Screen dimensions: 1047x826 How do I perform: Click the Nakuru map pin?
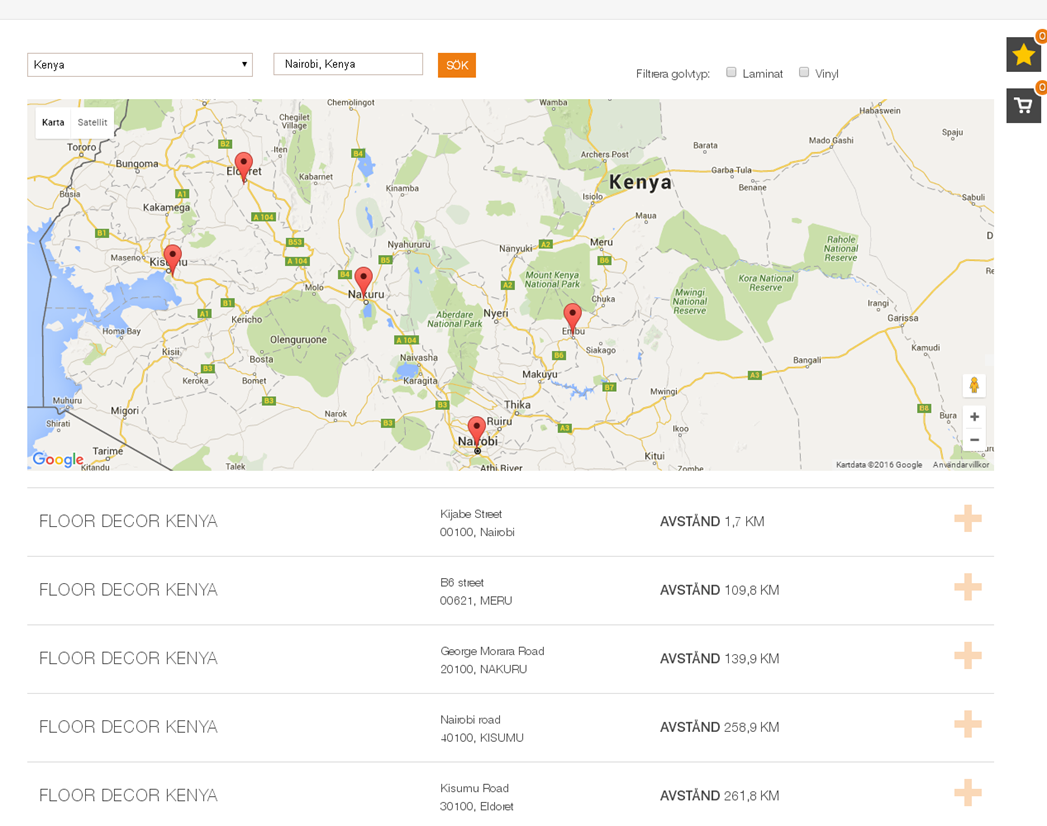click(x=363, y=281)
